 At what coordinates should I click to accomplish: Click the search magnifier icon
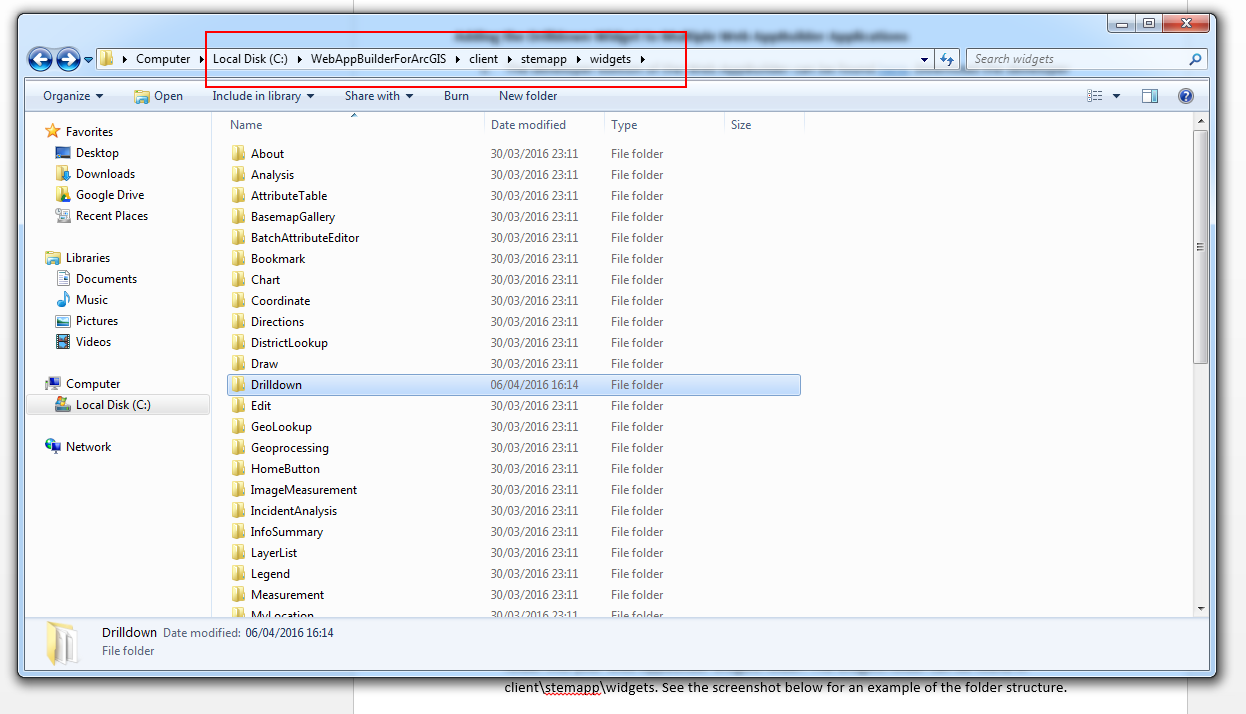coord(1195,59)
